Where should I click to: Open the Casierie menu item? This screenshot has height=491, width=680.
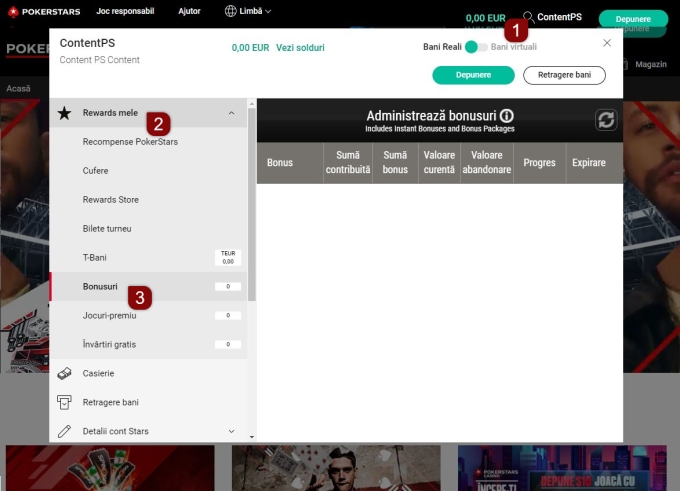point(148,373)
